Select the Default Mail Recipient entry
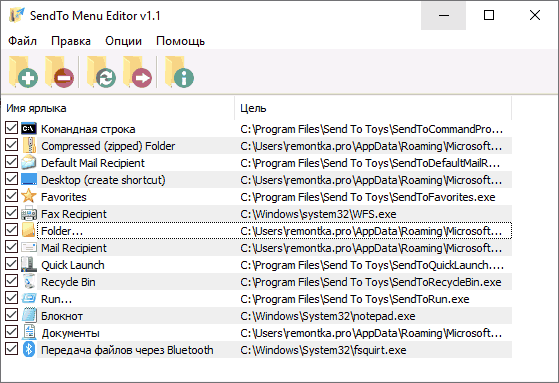The width and height of the screenshot is (559, 383). click(x=93, y=163)
